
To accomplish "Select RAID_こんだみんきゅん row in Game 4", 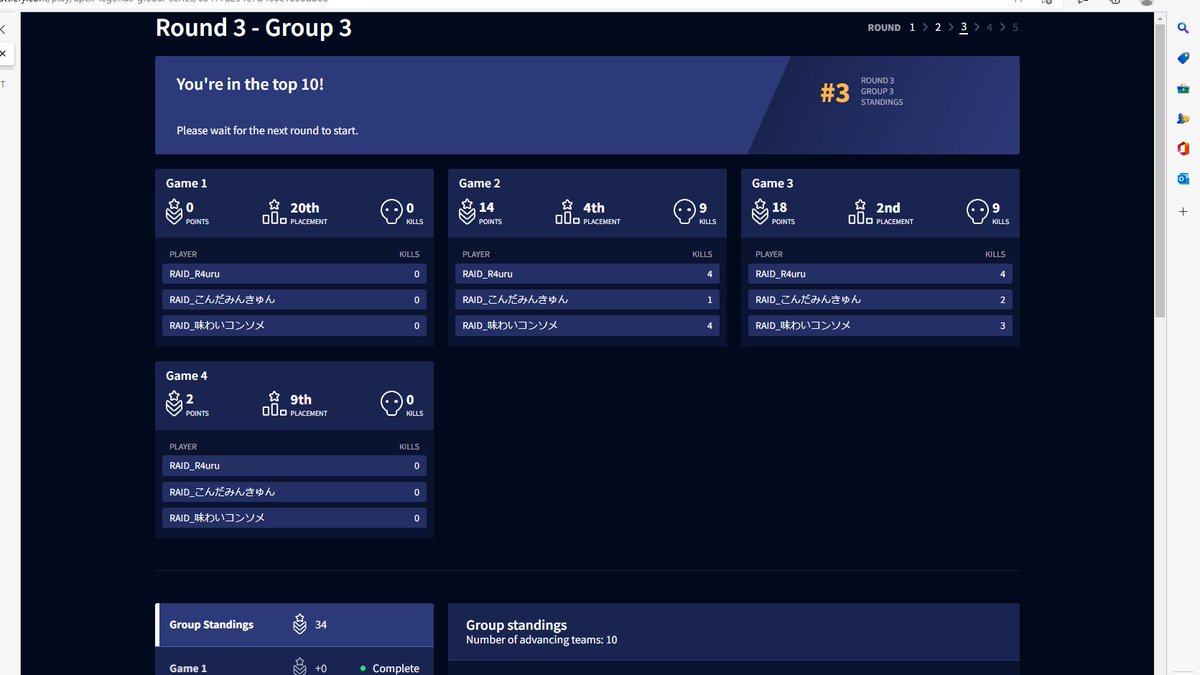I will pyautogui.click(x=294, y=492).
